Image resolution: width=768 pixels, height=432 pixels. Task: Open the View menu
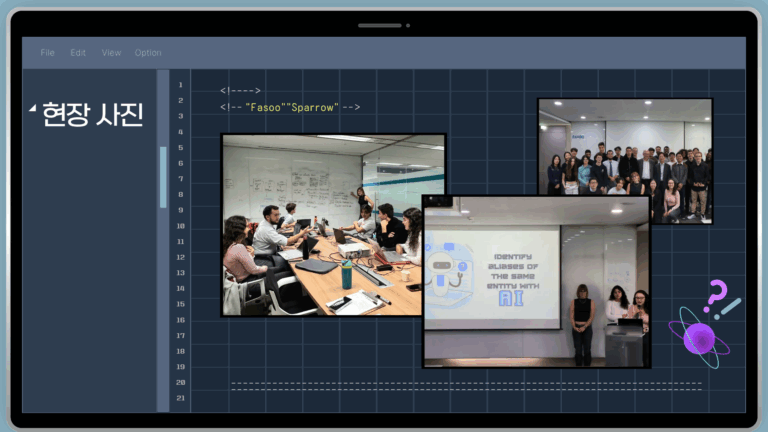point(111,53)
